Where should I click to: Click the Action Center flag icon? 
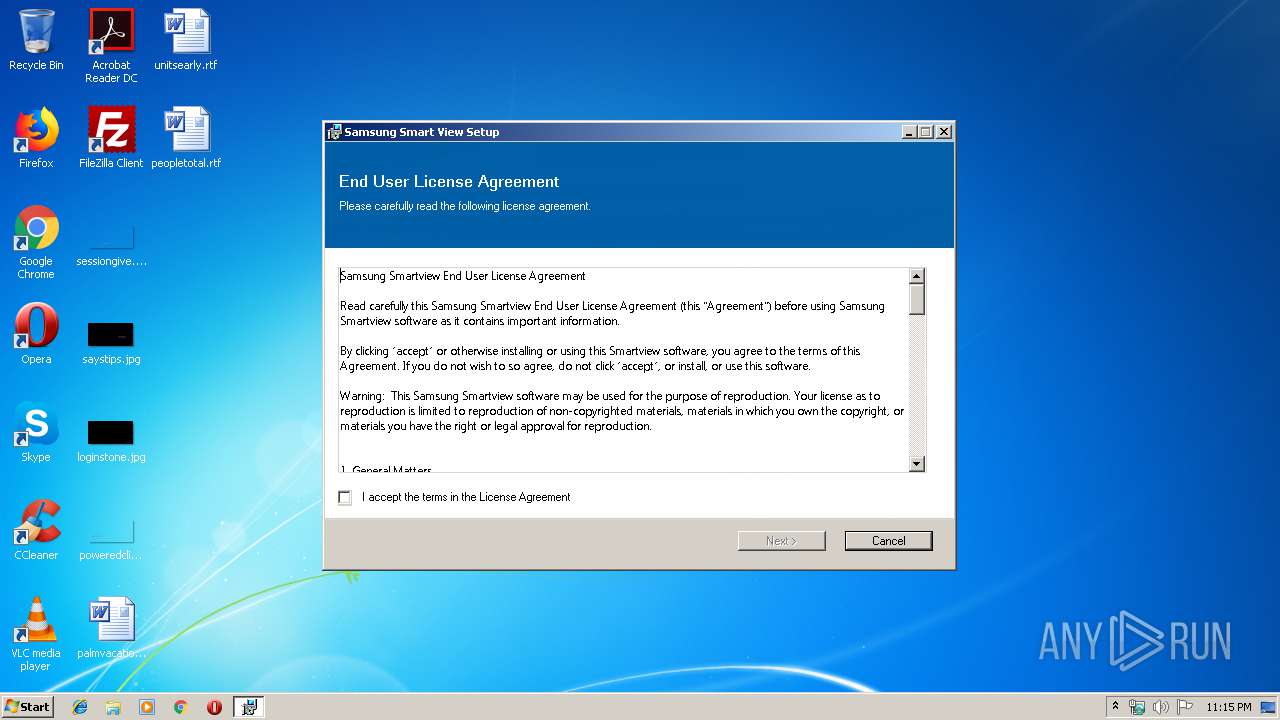click(x=1185, y=707)
